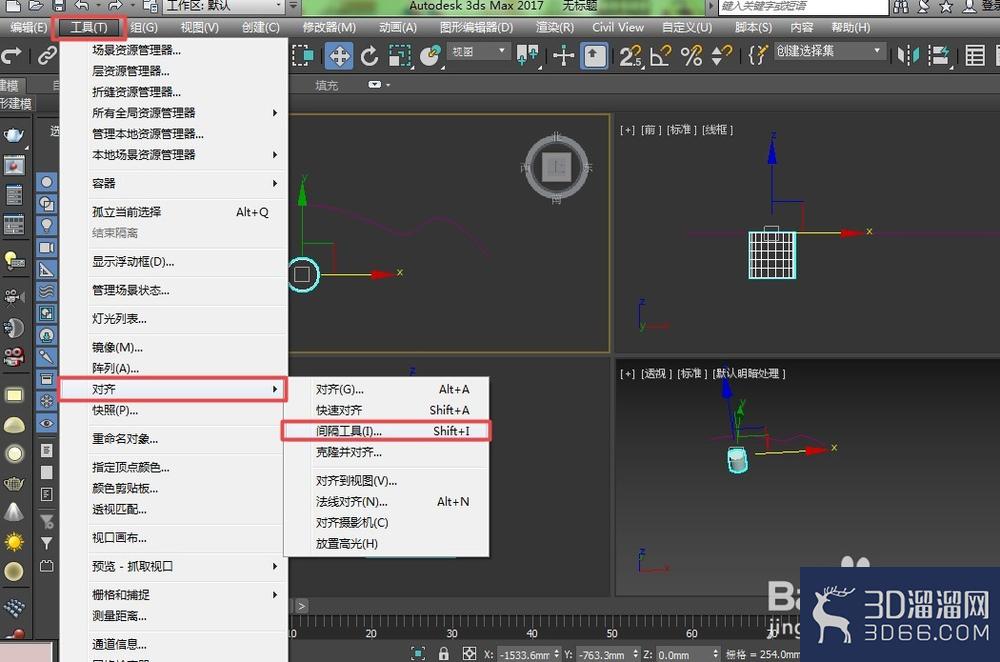Click the Use Pivot Point Center icon
1000x662 pixels.
(528, 56)
